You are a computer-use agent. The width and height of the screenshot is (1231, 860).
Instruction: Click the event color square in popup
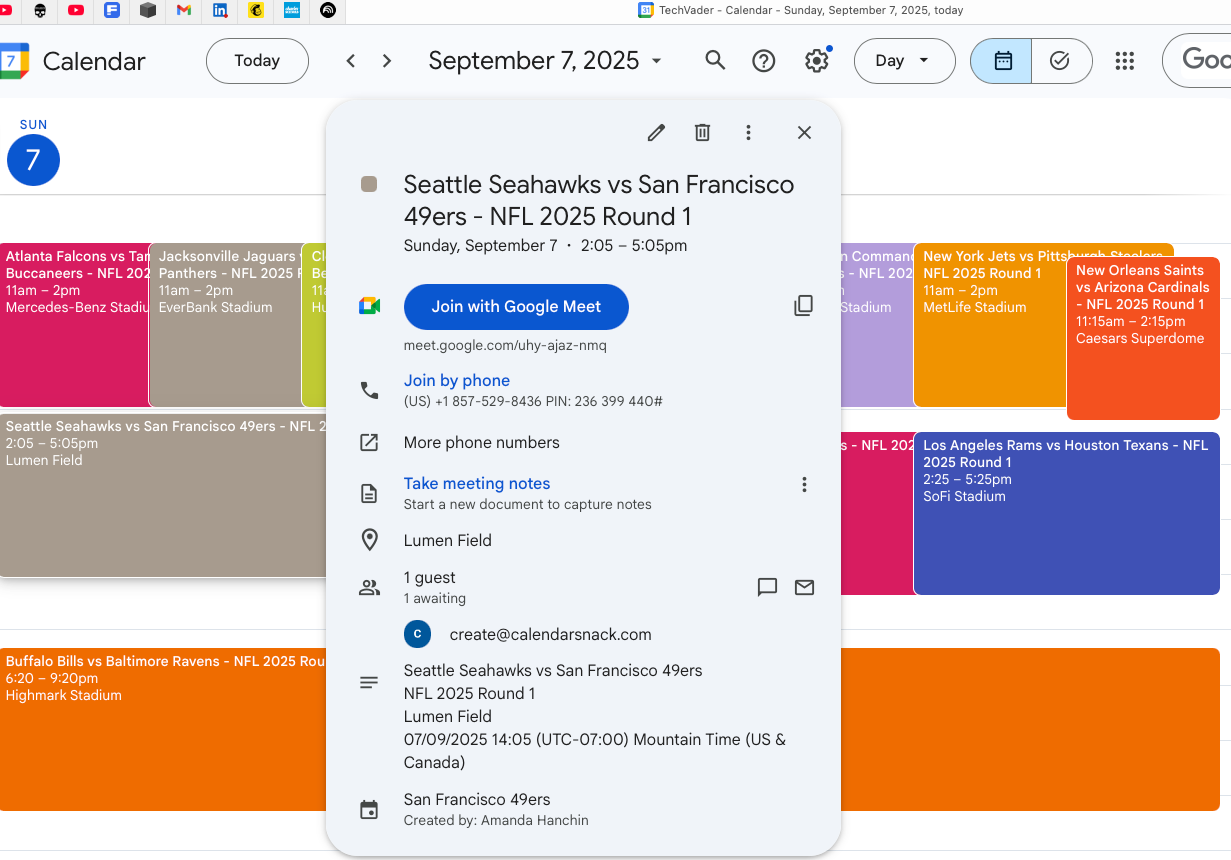[369, 184]
